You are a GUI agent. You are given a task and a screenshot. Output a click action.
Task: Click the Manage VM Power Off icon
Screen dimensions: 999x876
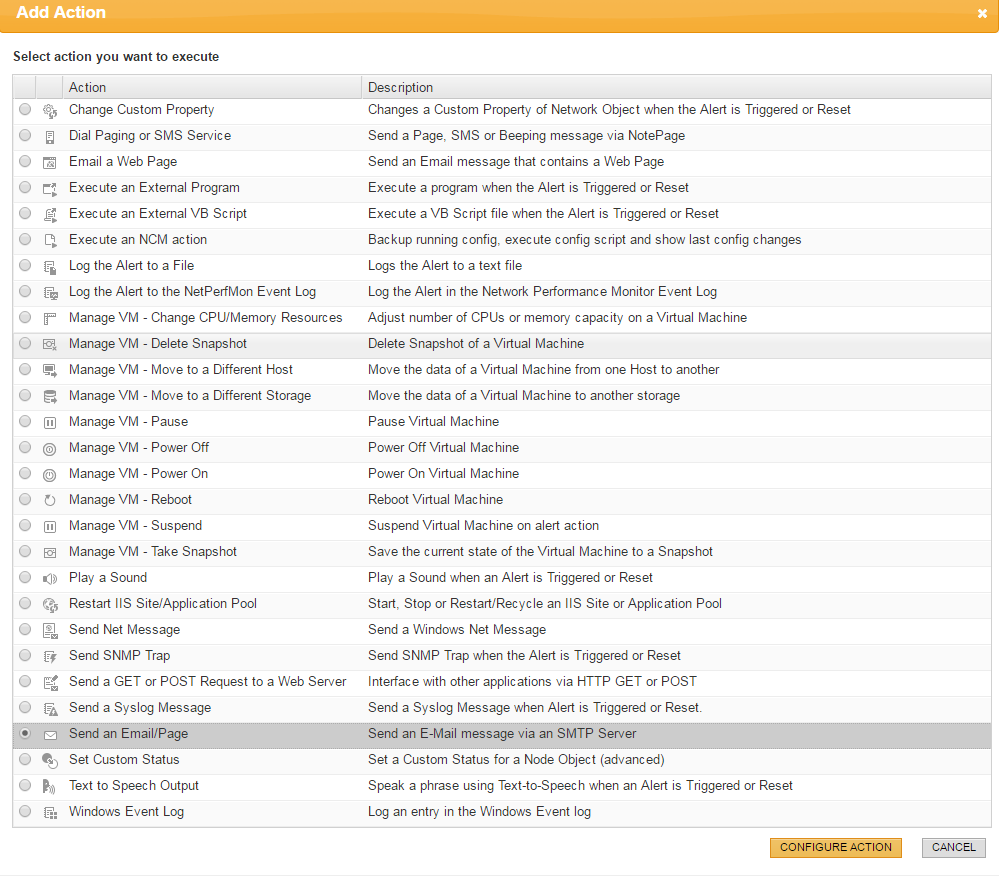pos(50,449)
